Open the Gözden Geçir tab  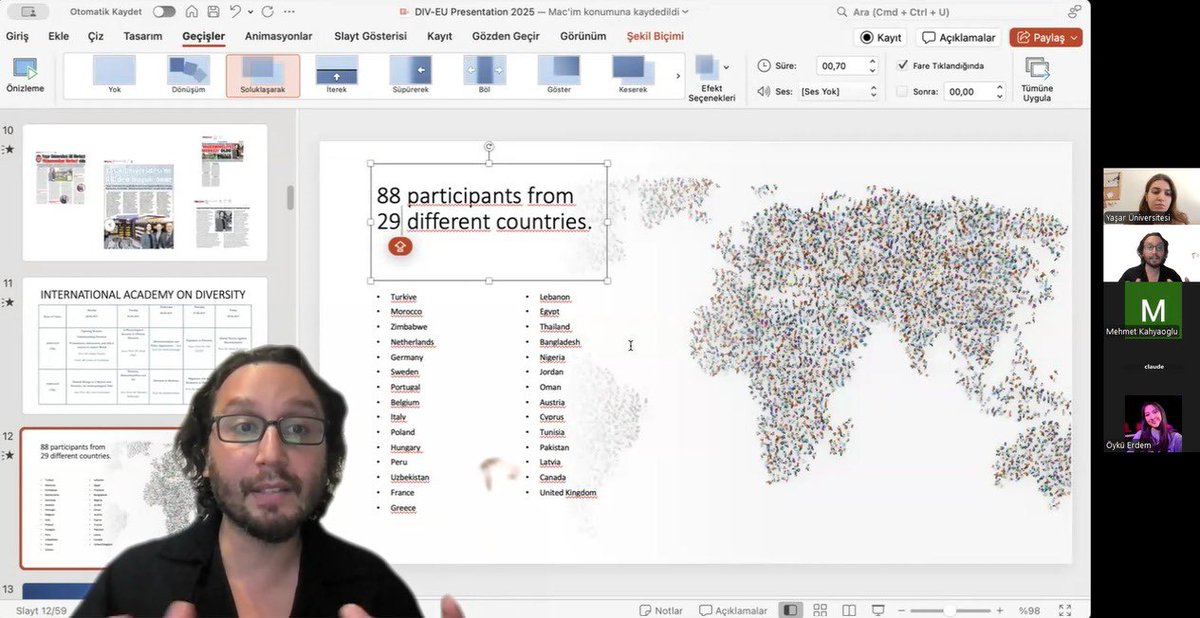[505, 36]
